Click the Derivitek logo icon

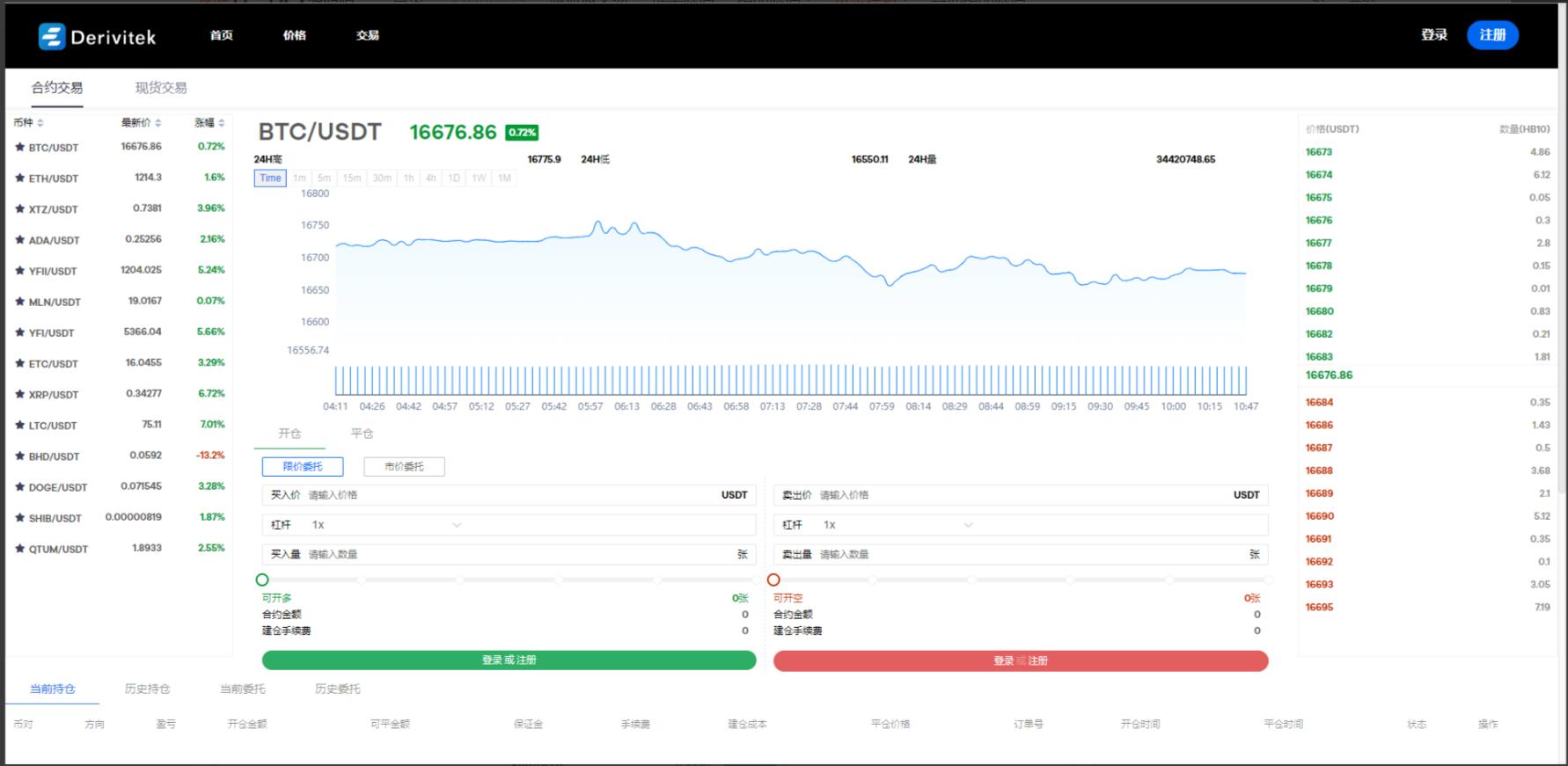pyautogui.click(x=52, y=36)
